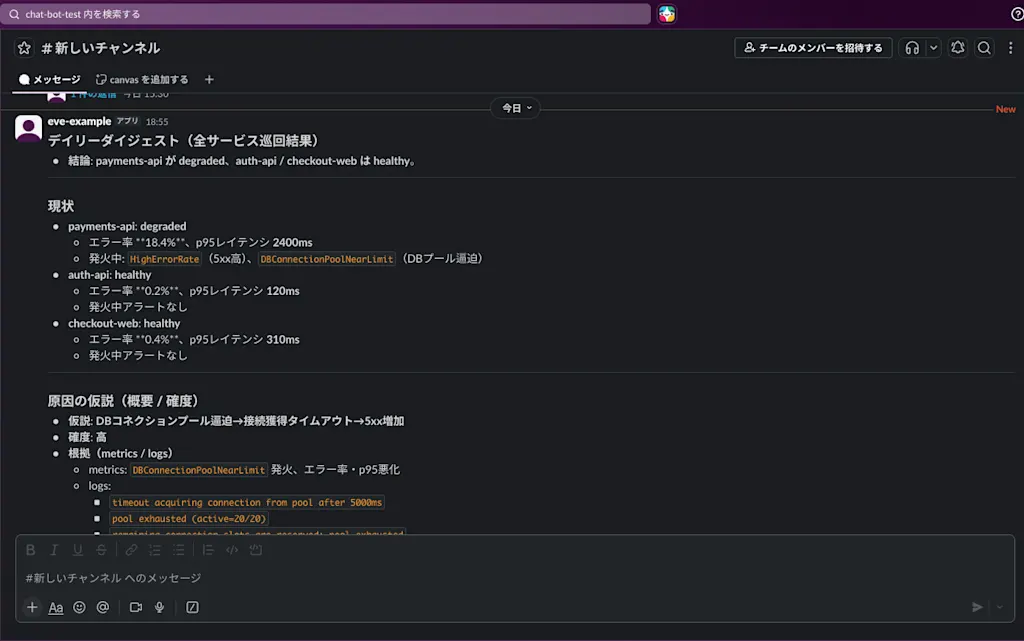Toggle underline formatting
The image size is (1024, 641).
pos(78,550)
